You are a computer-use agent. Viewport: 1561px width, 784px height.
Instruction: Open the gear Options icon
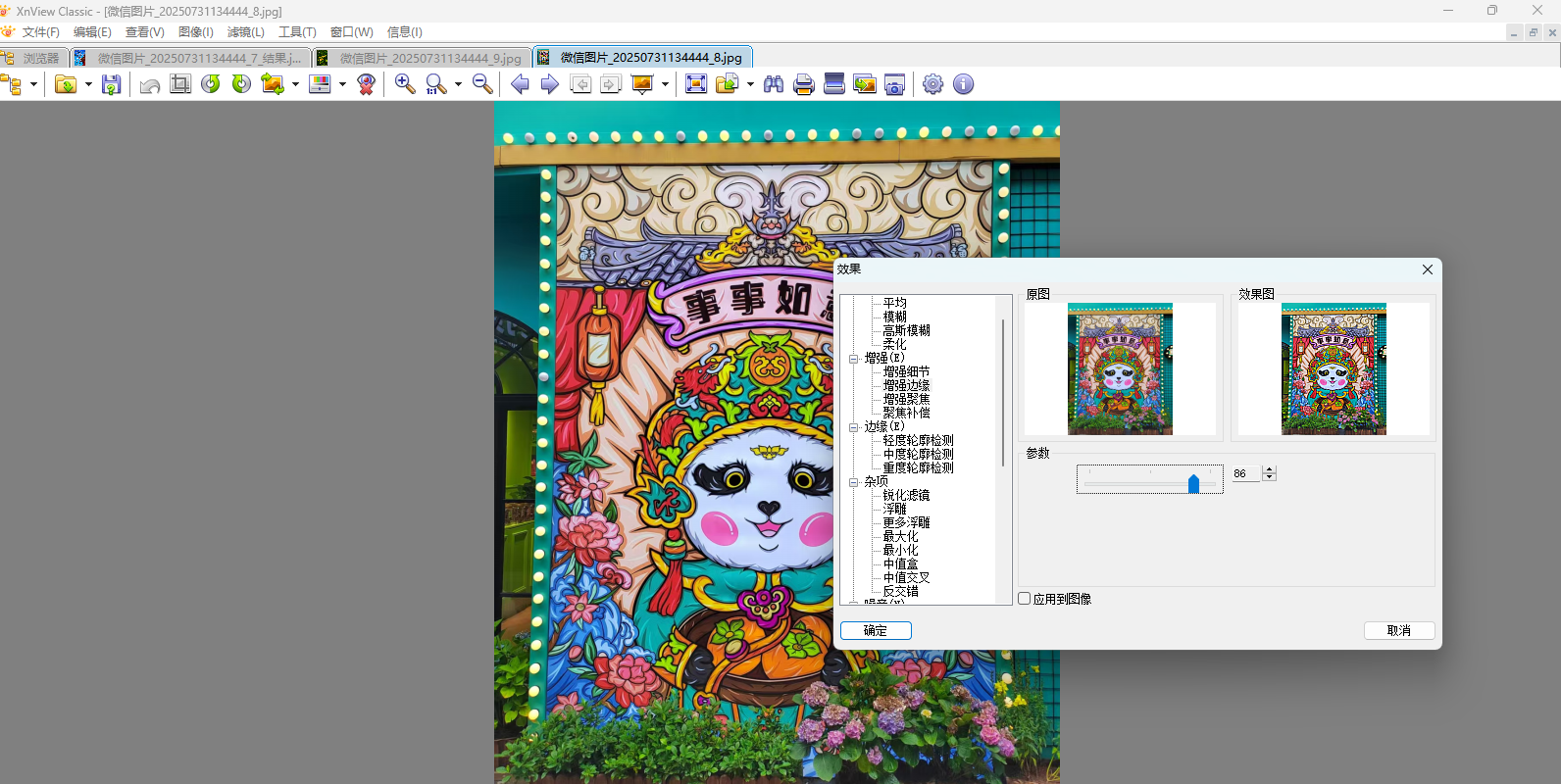point(932,84)
